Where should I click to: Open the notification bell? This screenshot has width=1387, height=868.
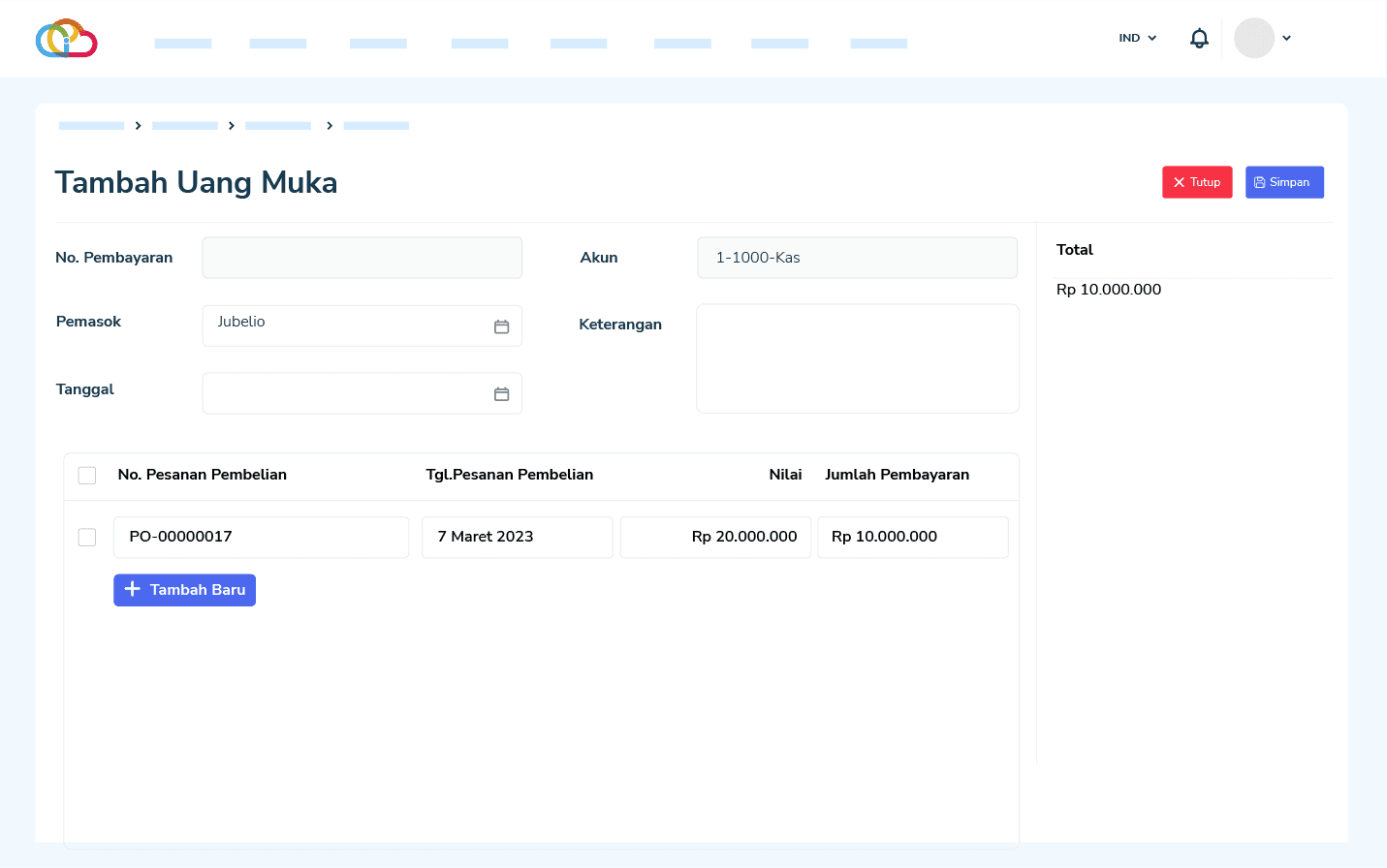click(x=1199, y=39)
